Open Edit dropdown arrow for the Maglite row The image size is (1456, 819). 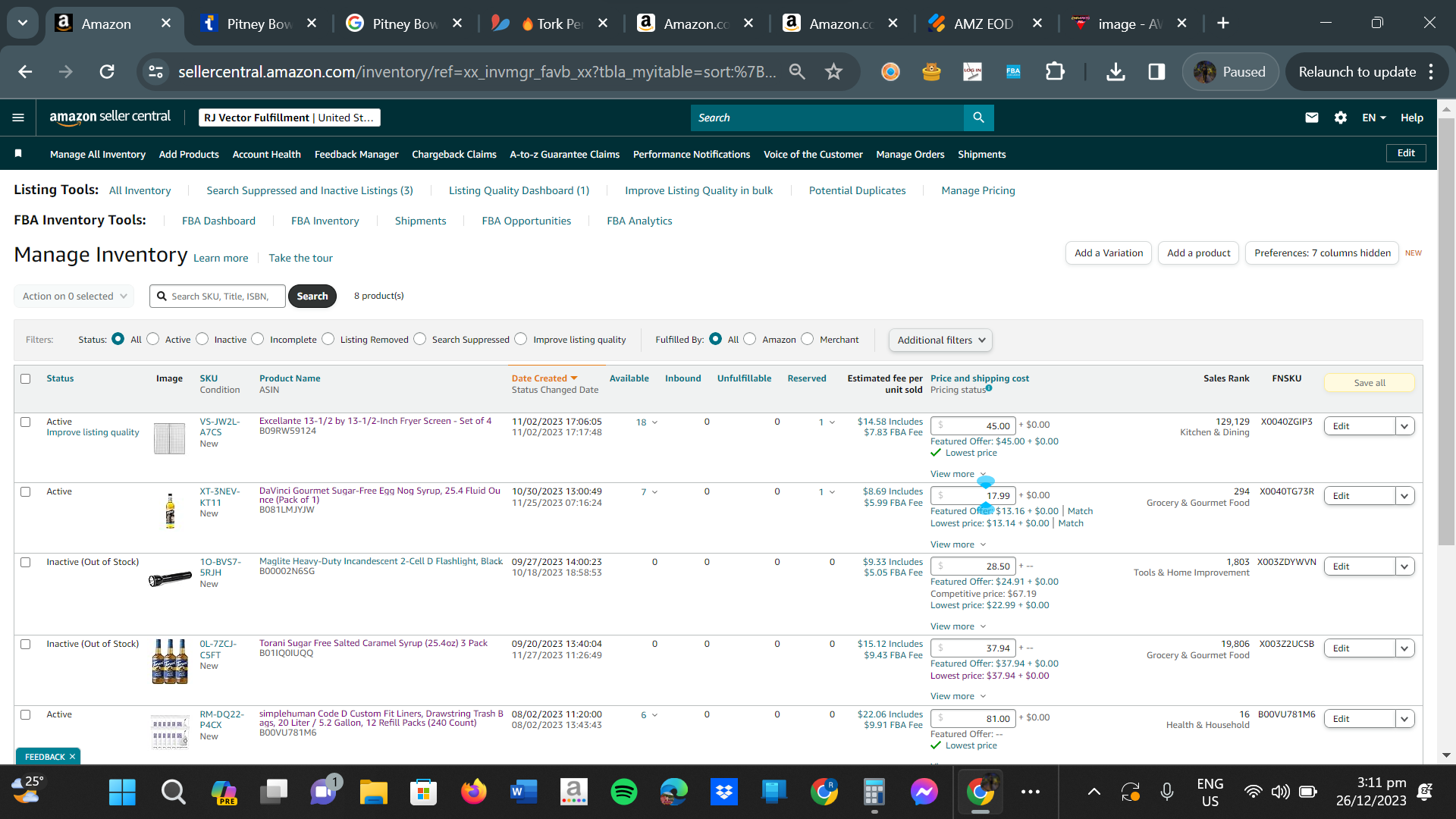point(1404,566)
